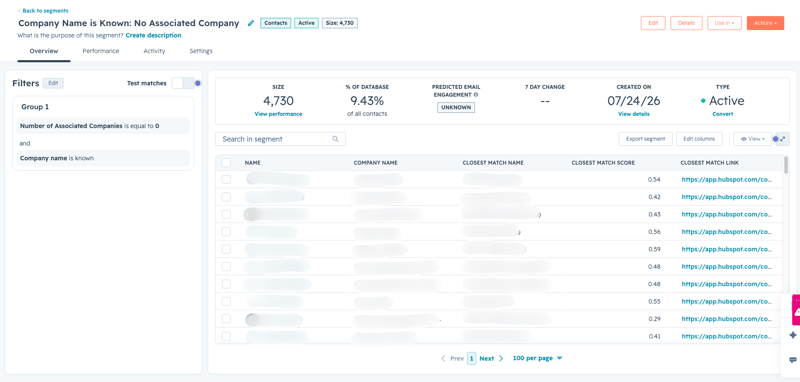Click the Closest Match Name column header

tap(493, 163)
